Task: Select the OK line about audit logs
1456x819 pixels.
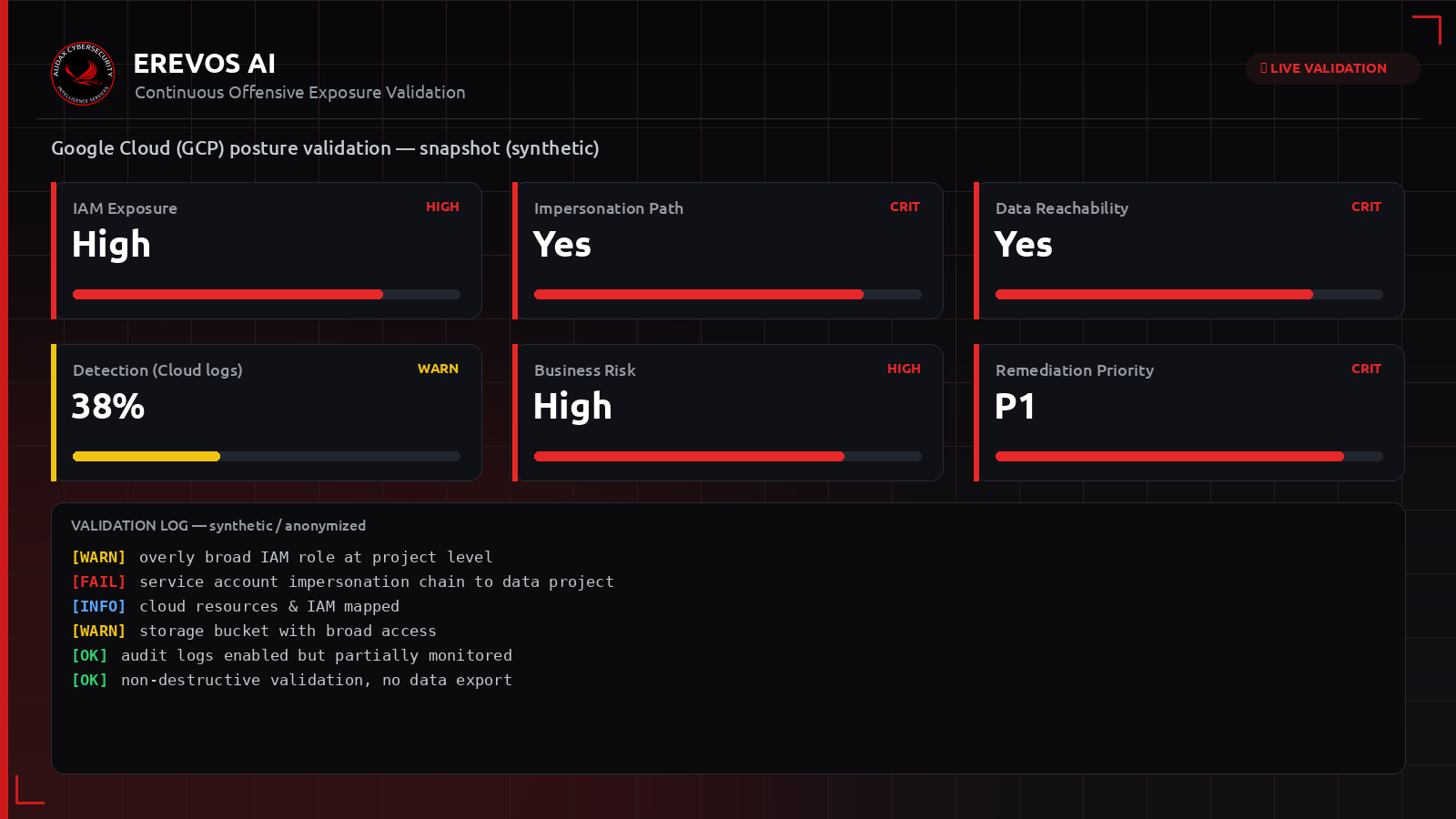Action: click(292, 655)
